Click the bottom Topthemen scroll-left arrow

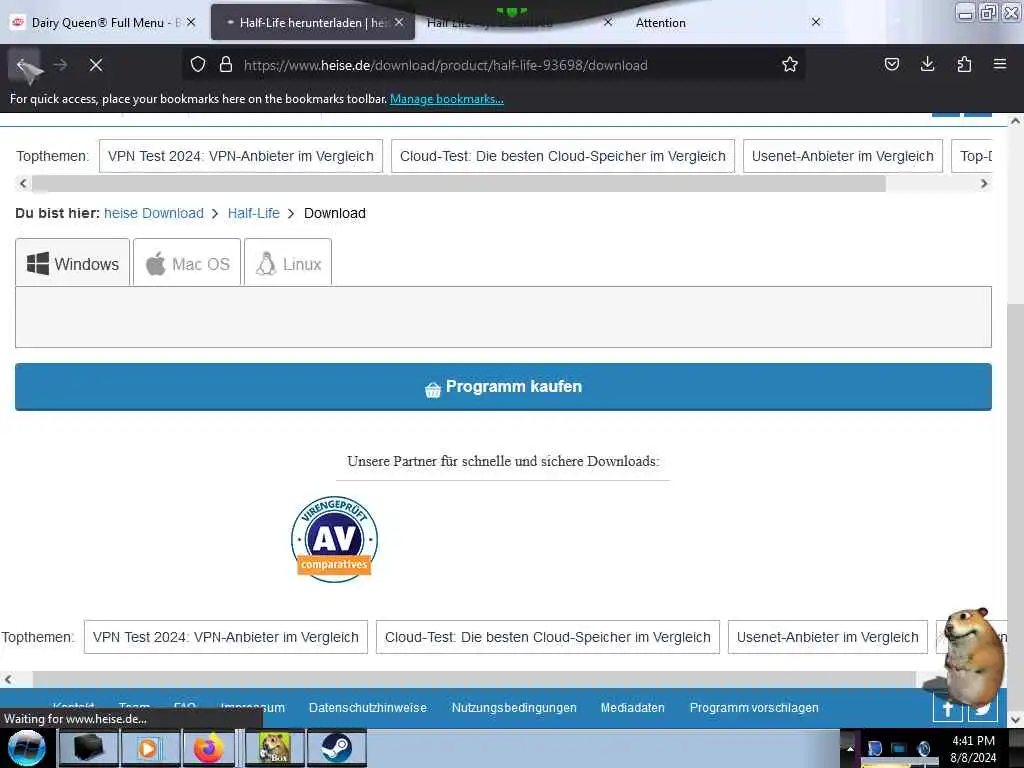pyautogui.click(x=8, y=679)
